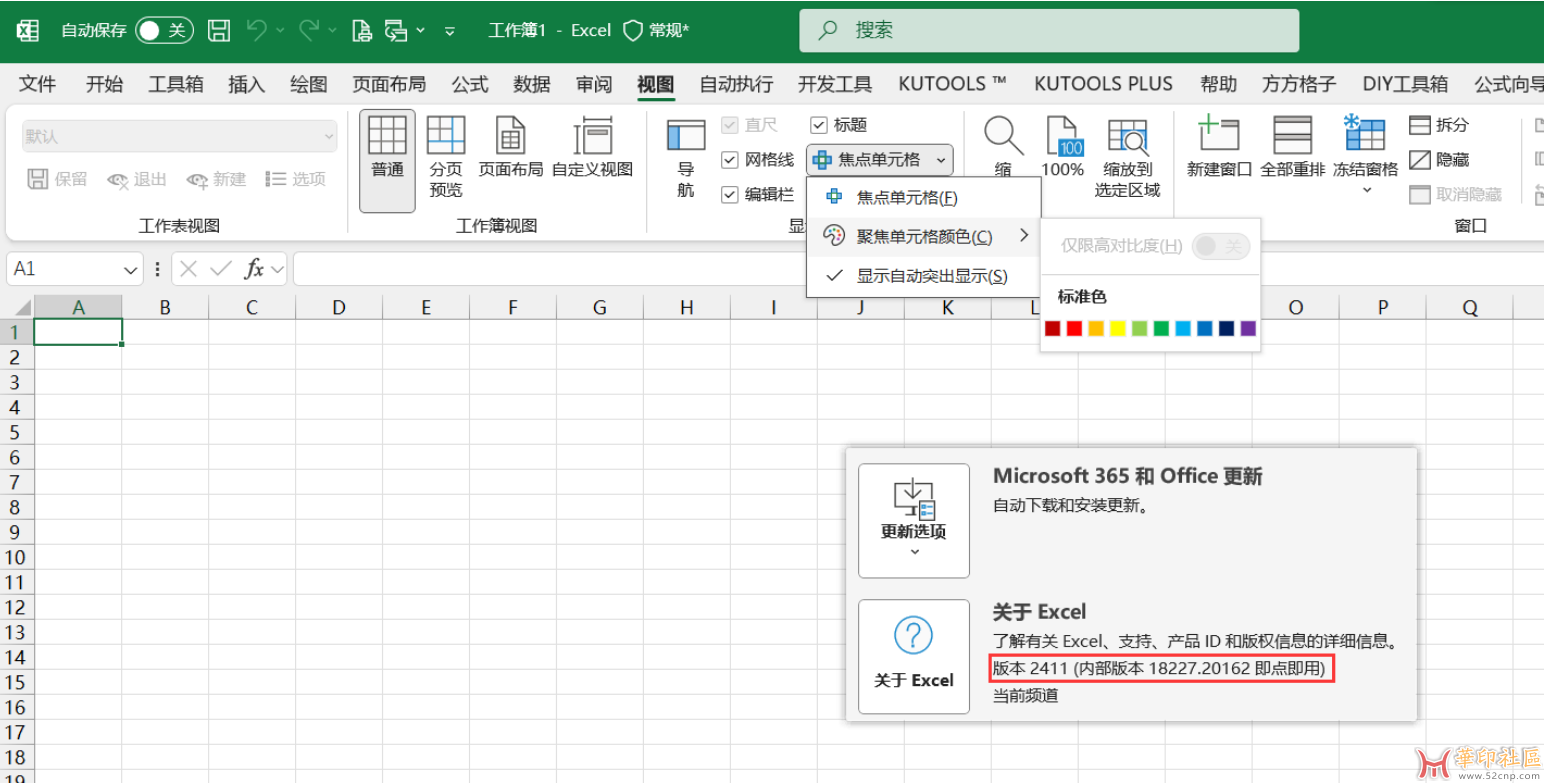This screenshot has width=1544, height=783.
Task: Open the 开发工具 developer tab
Action: pyautogui.click(x=835, y=84)
